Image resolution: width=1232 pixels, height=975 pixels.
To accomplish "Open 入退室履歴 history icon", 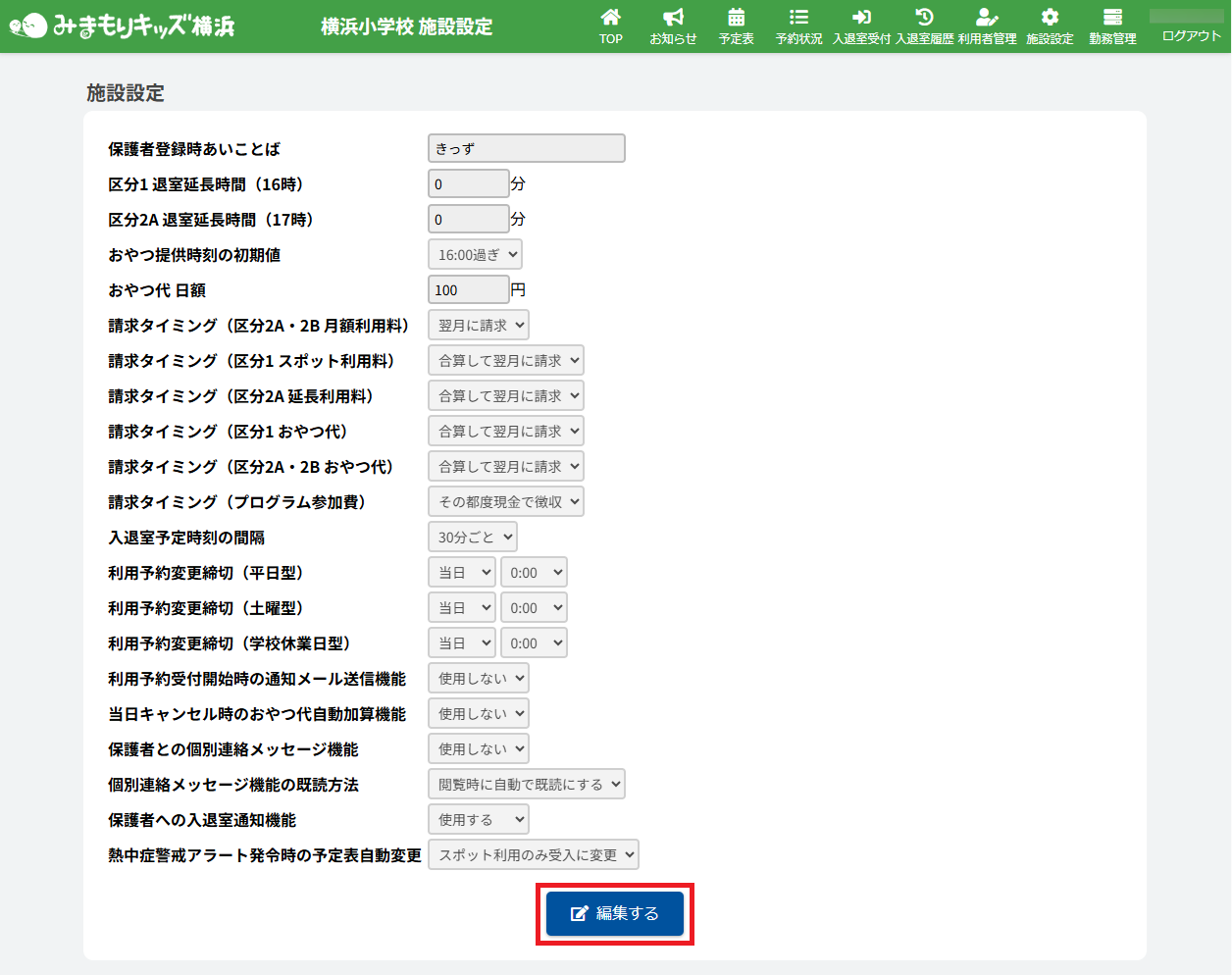I will tap(924, 18).
